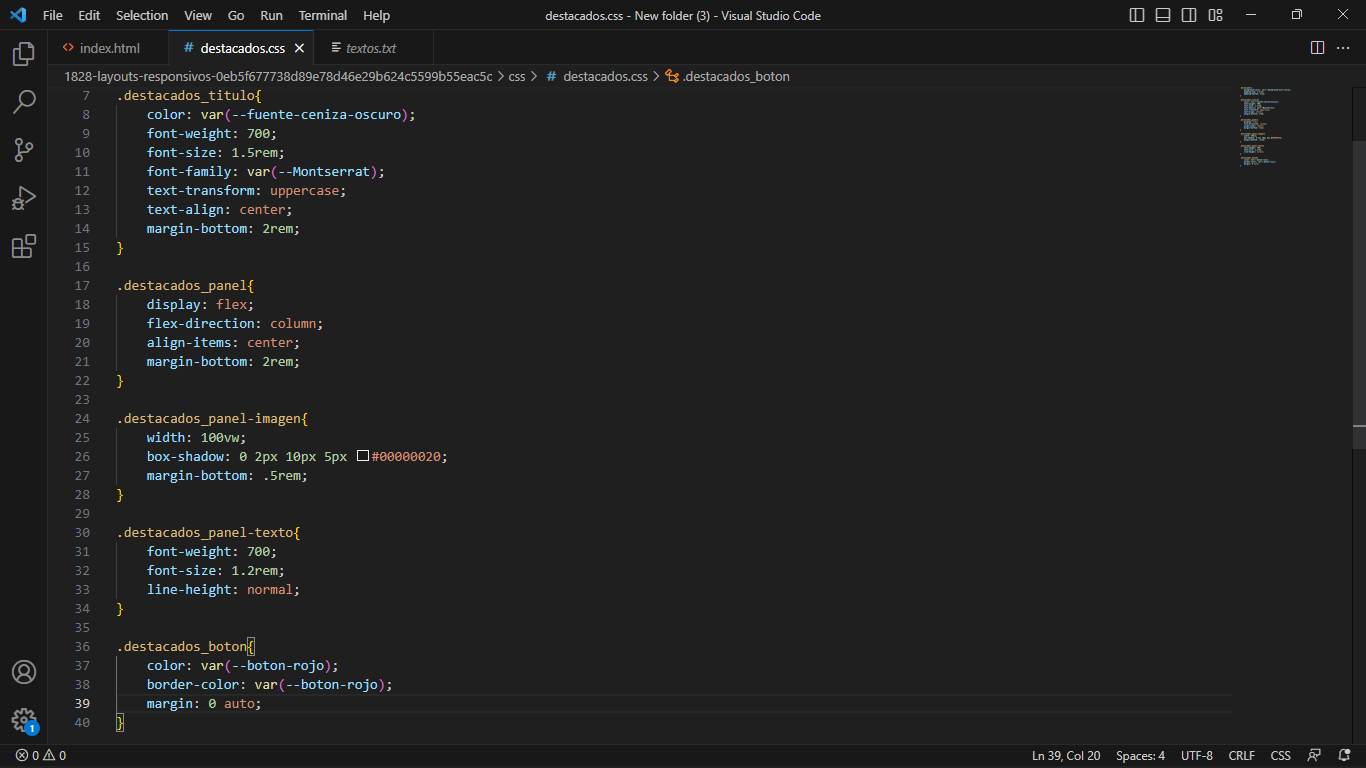Close the destacados.css tab
1366x768 pixels.
(299, 48)
